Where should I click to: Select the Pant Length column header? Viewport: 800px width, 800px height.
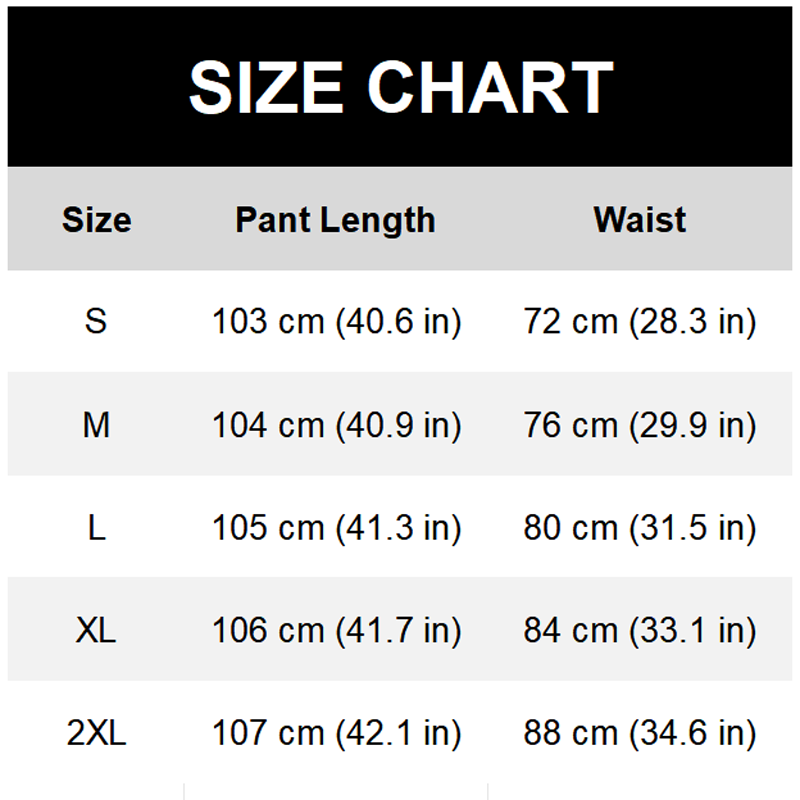point(335,220)
